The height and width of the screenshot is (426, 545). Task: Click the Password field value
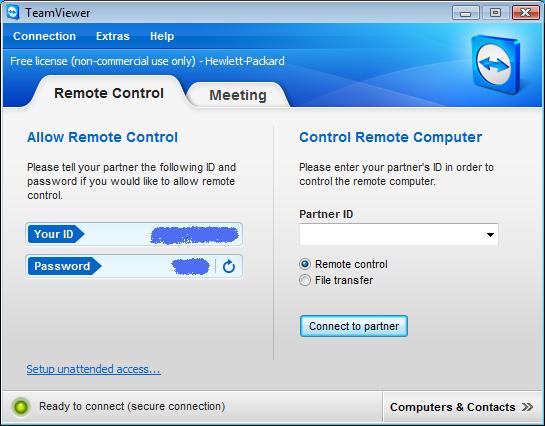click(190, 267)
